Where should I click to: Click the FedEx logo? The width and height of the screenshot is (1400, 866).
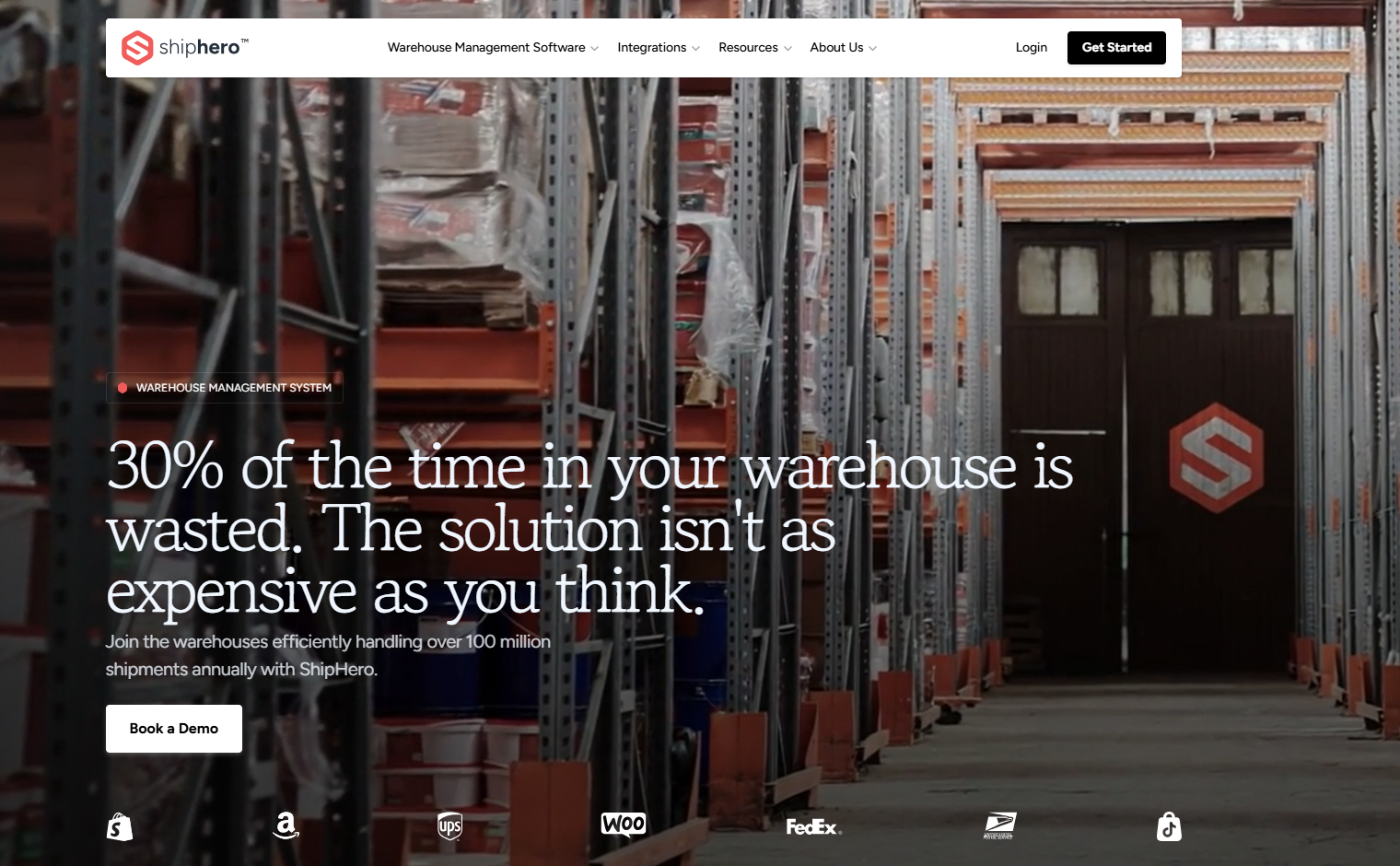click(x=813, y=827)
